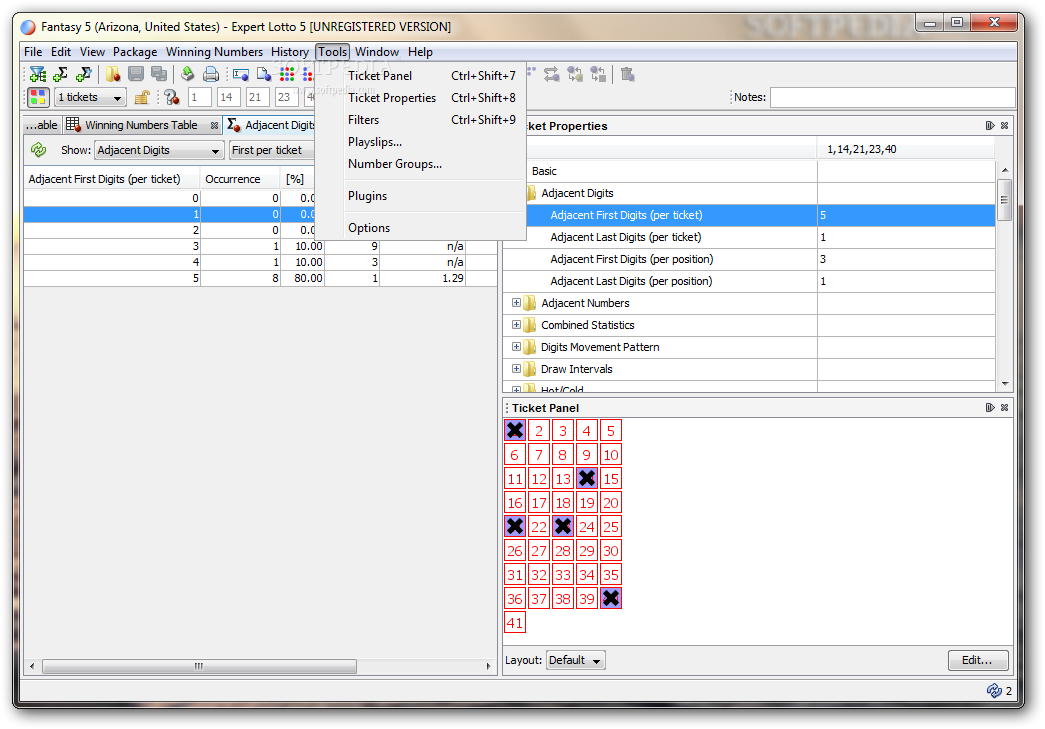This screenshot has width=1045, height=729.
Task: Click the Edit... button
Action: pyautogui.click(x=977, y=660)
